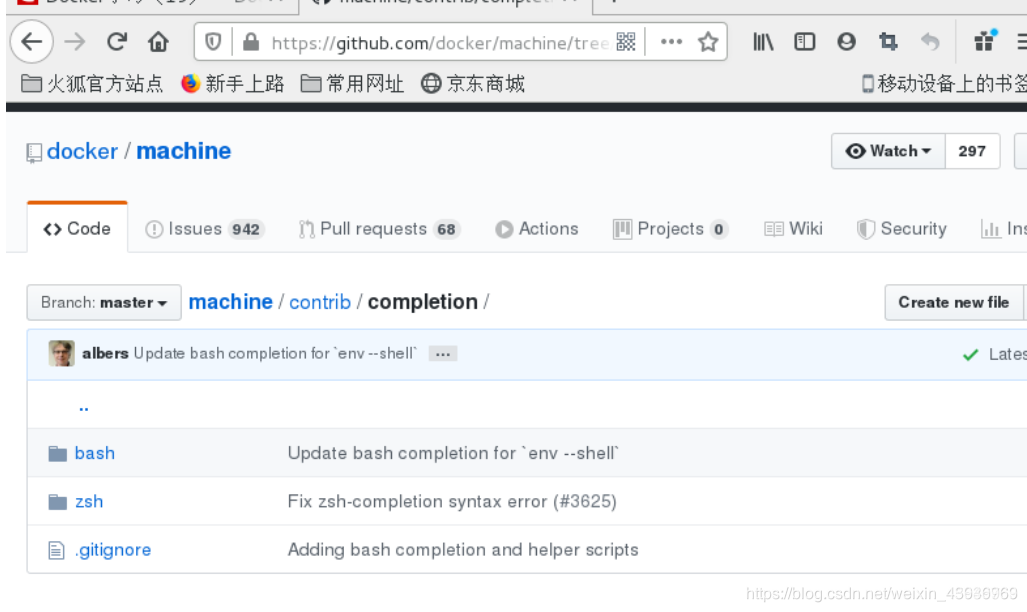Screen dimensions: 1027x612
Task: Click the screenshot crop tool icon
Action: (888, 42)
